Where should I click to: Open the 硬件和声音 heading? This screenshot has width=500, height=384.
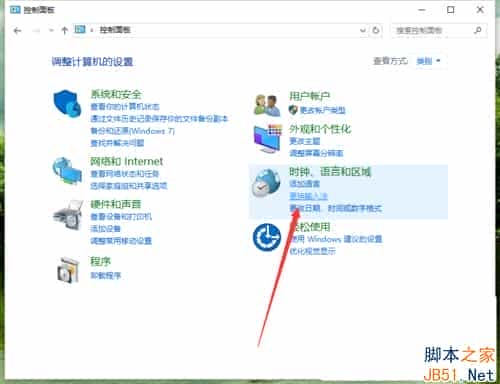click(x=116, y=204)
